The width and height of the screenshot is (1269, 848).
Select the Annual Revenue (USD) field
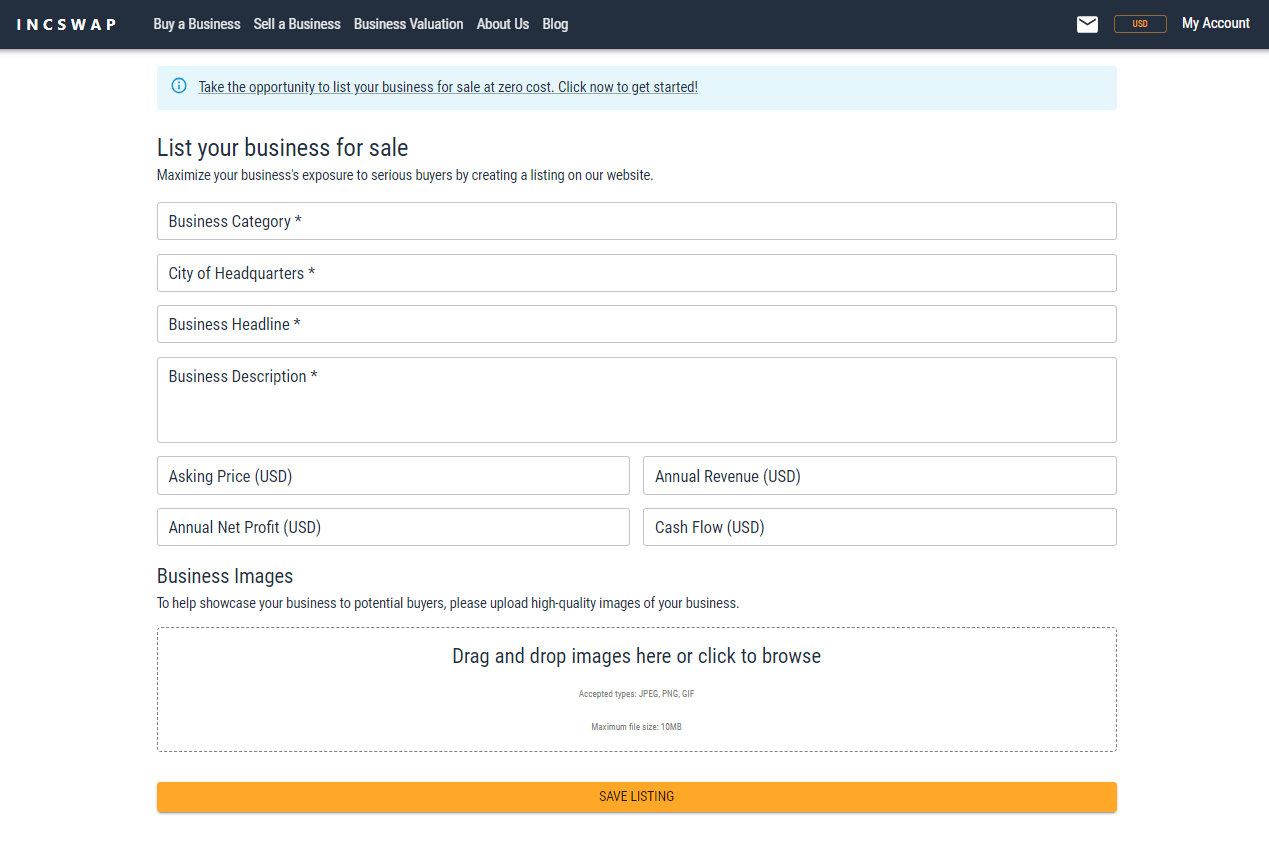pos(880,476)
